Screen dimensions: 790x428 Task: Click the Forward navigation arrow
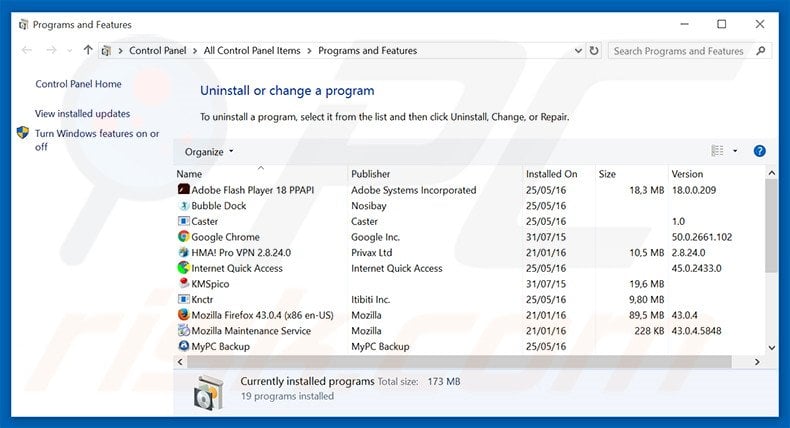(x=51, y=50)
